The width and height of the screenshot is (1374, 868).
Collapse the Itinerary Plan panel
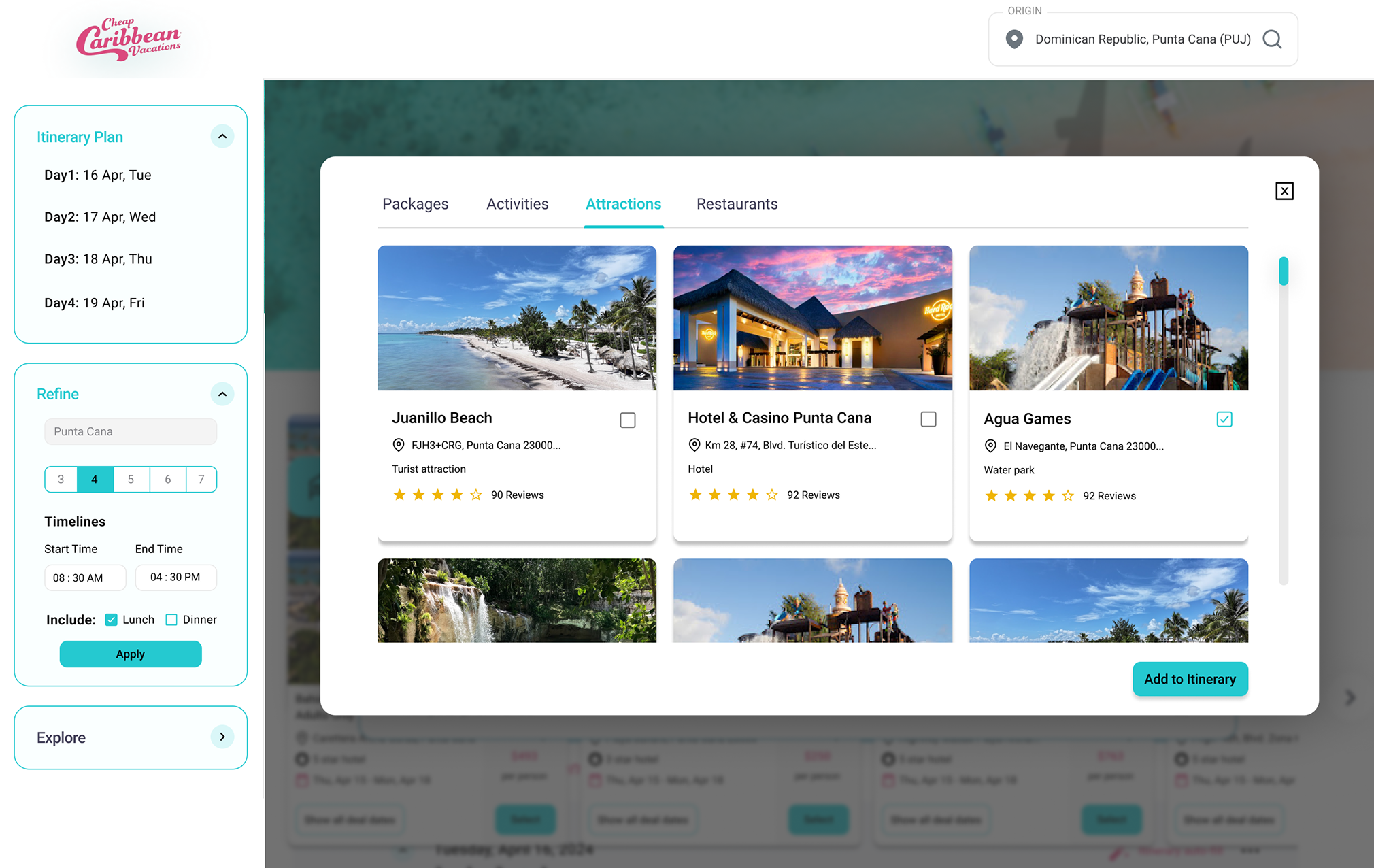[222, 136]
